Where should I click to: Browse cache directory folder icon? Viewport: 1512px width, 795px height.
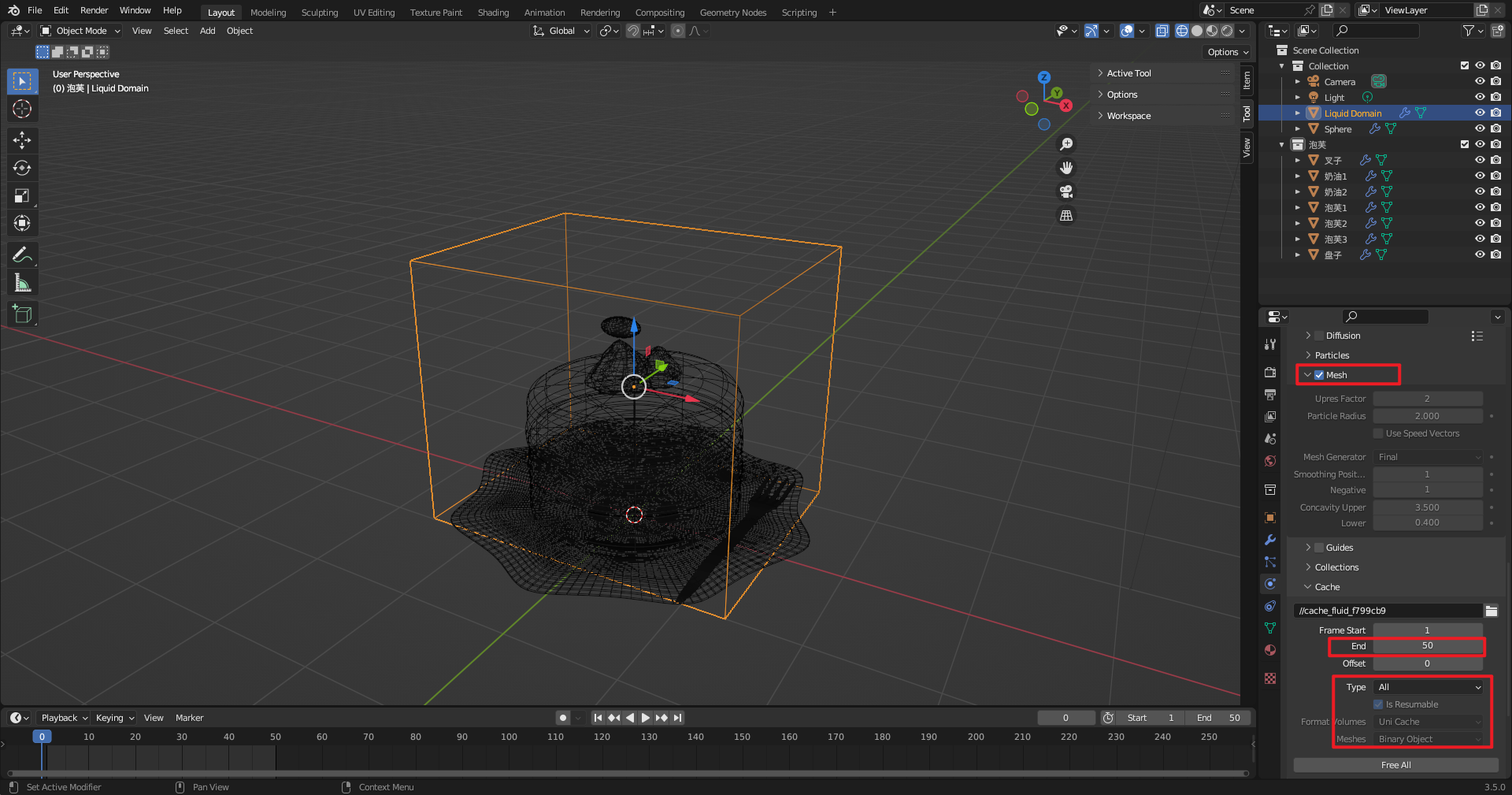point(1491,611)
